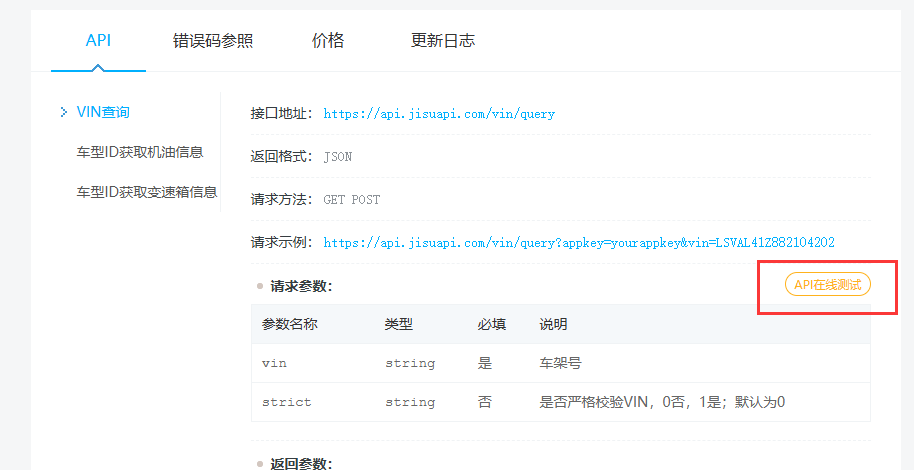
Task: Open the 请求示例 URL link
Action: tap(579, 243)
